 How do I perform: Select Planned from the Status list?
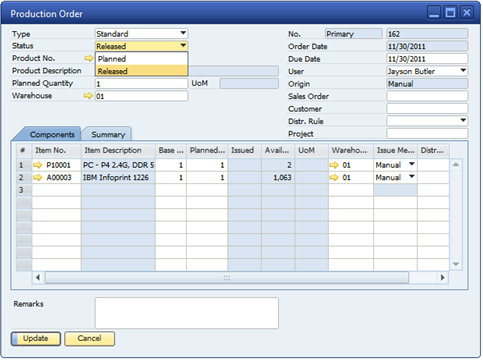(x=142, y=59)
